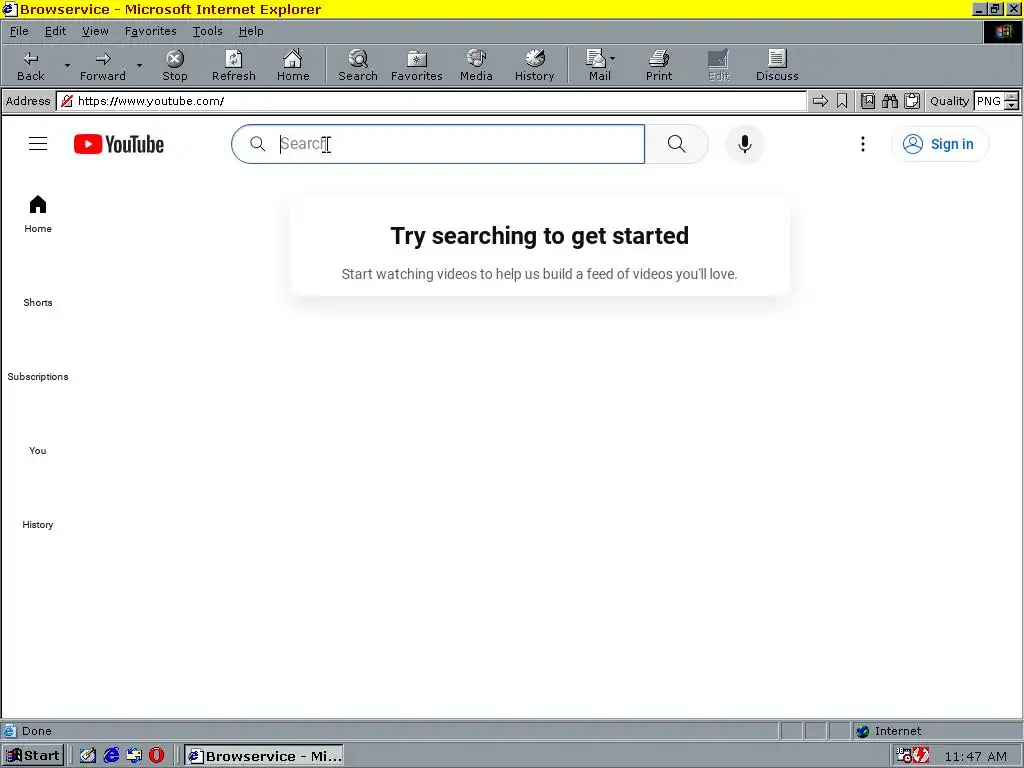The height and width of the screenshot is (768, 1024).
Task: Click the Media toolbar button
Action: tap(476, 66)
